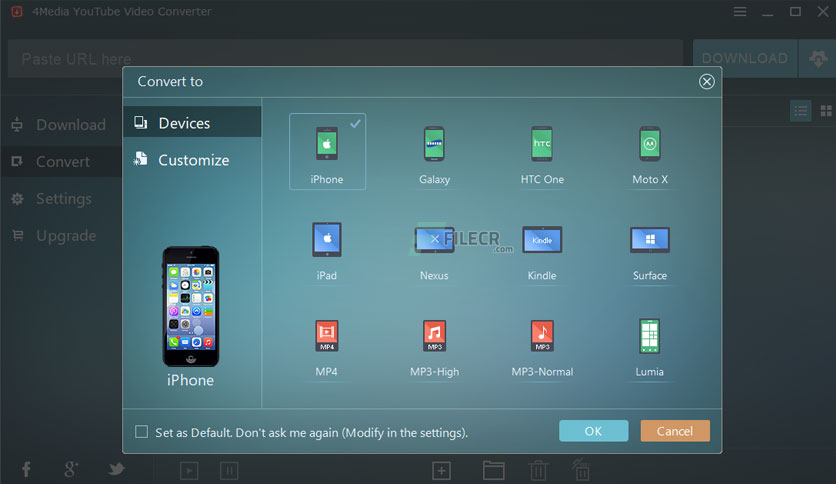Screen dimensions: 836x484
Task: Select the Nexus tablet preset
Action: coord(435,251)
